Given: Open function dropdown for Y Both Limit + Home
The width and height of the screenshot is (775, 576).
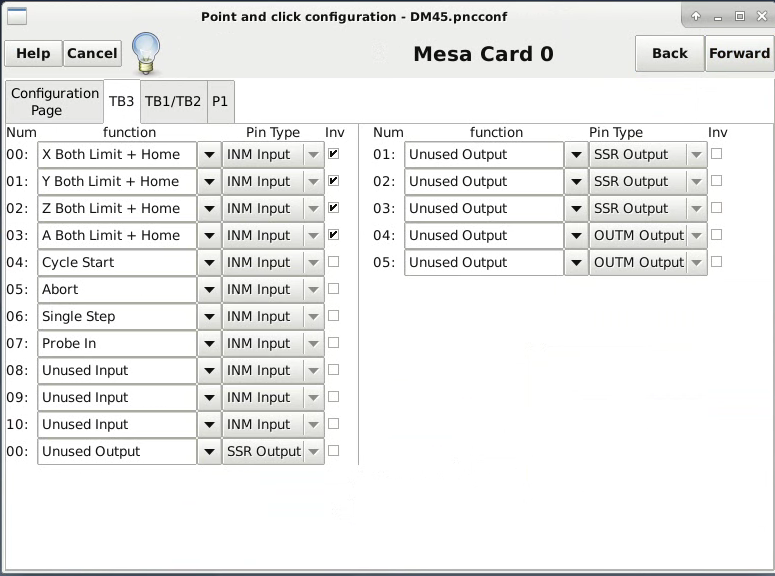Looking at the screenshot, I should click(x=210, y=181).
